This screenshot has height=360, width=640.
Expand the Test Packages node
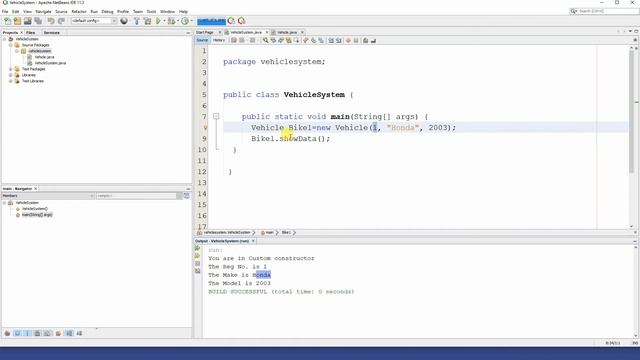(11, 69)
